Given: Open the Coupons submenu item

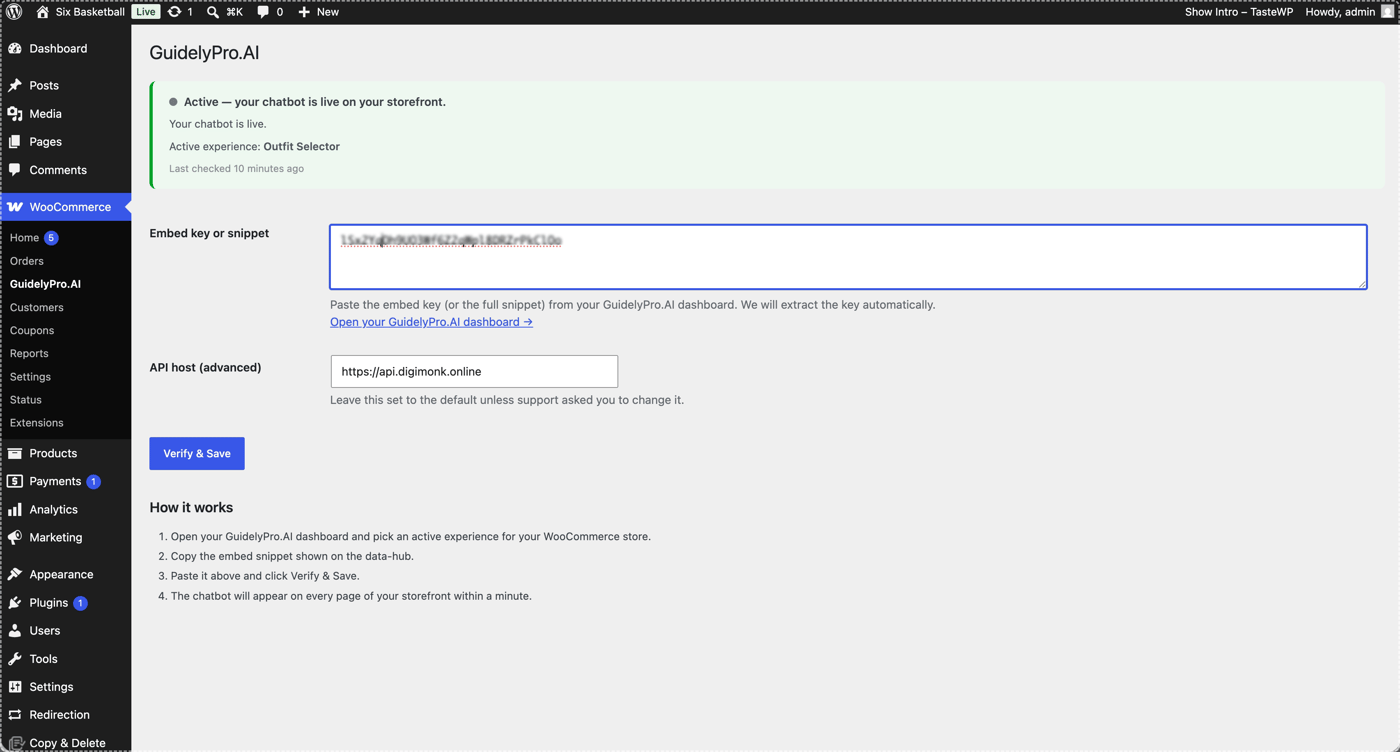Looking at the screenshot, I should pyautogui.click(x=32, y=330).
